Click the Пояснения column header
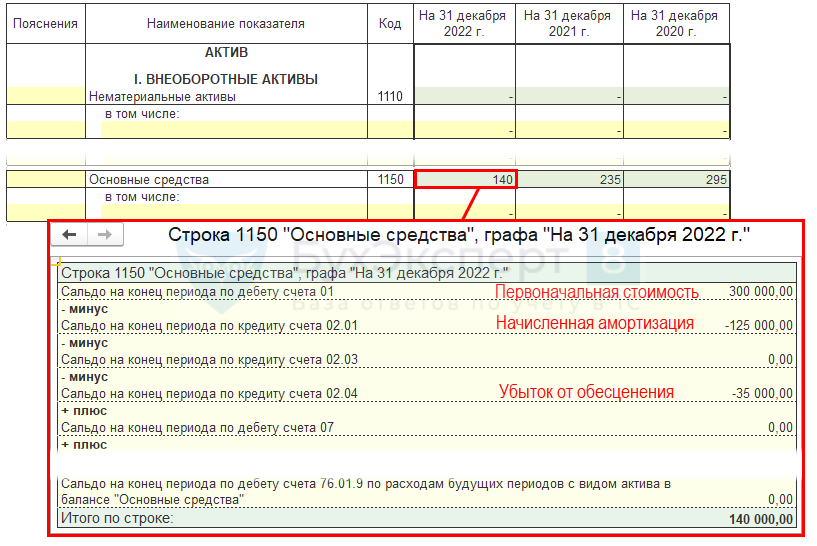817x546 pixels. [x=46, y=23]
